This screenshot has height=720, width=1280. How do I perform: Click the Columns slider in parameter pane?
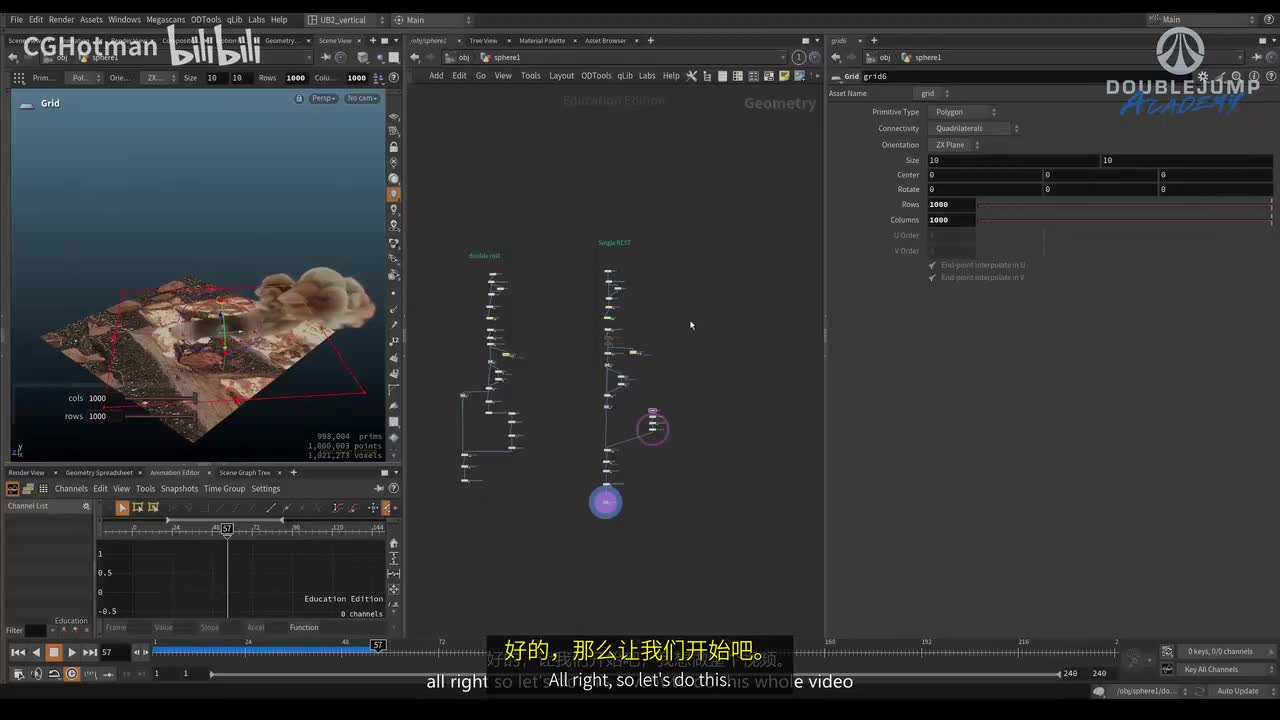pos(1125,220)
